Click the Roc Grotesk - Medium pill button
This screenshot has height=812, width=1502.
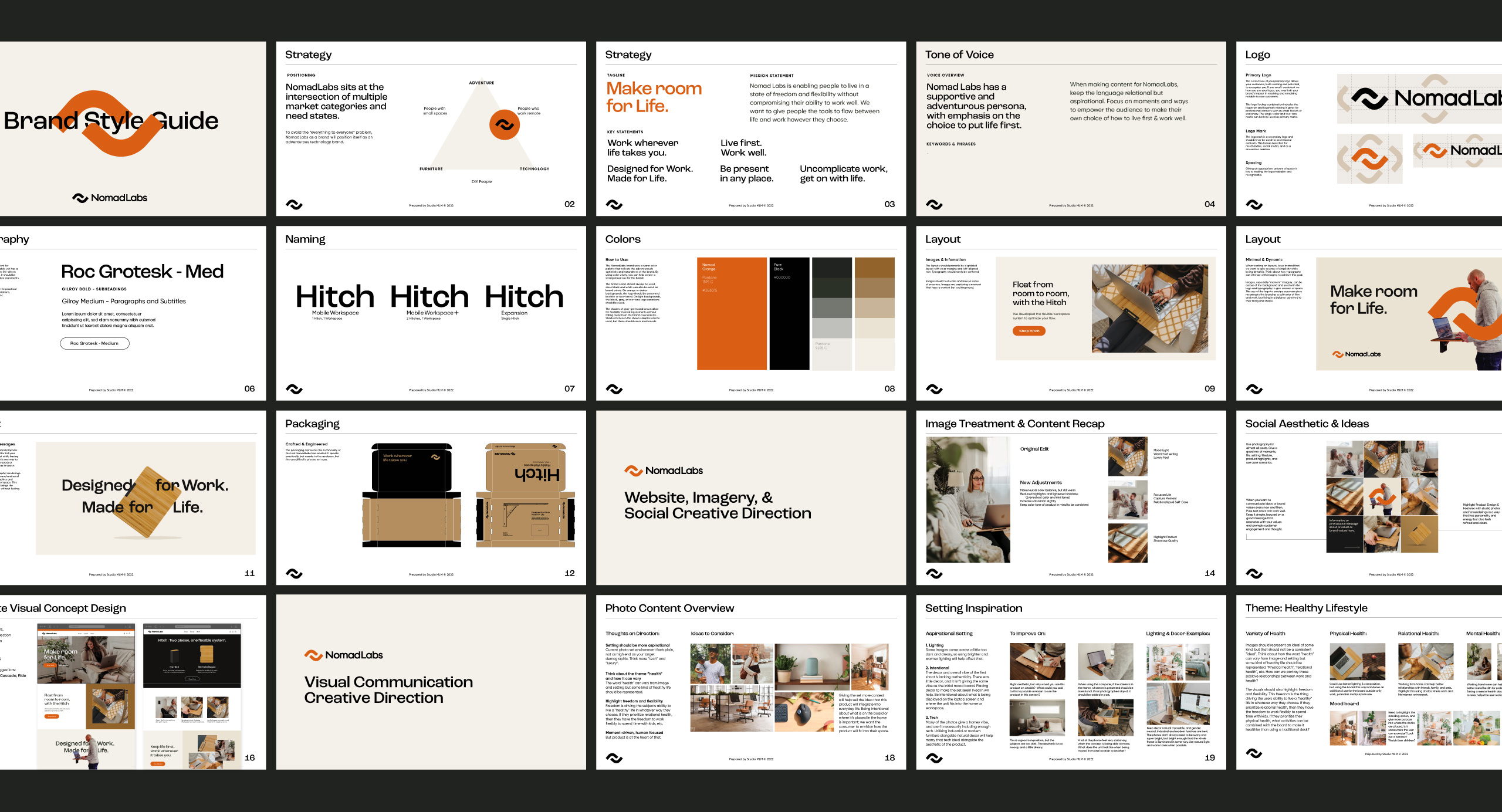[94, 343]
